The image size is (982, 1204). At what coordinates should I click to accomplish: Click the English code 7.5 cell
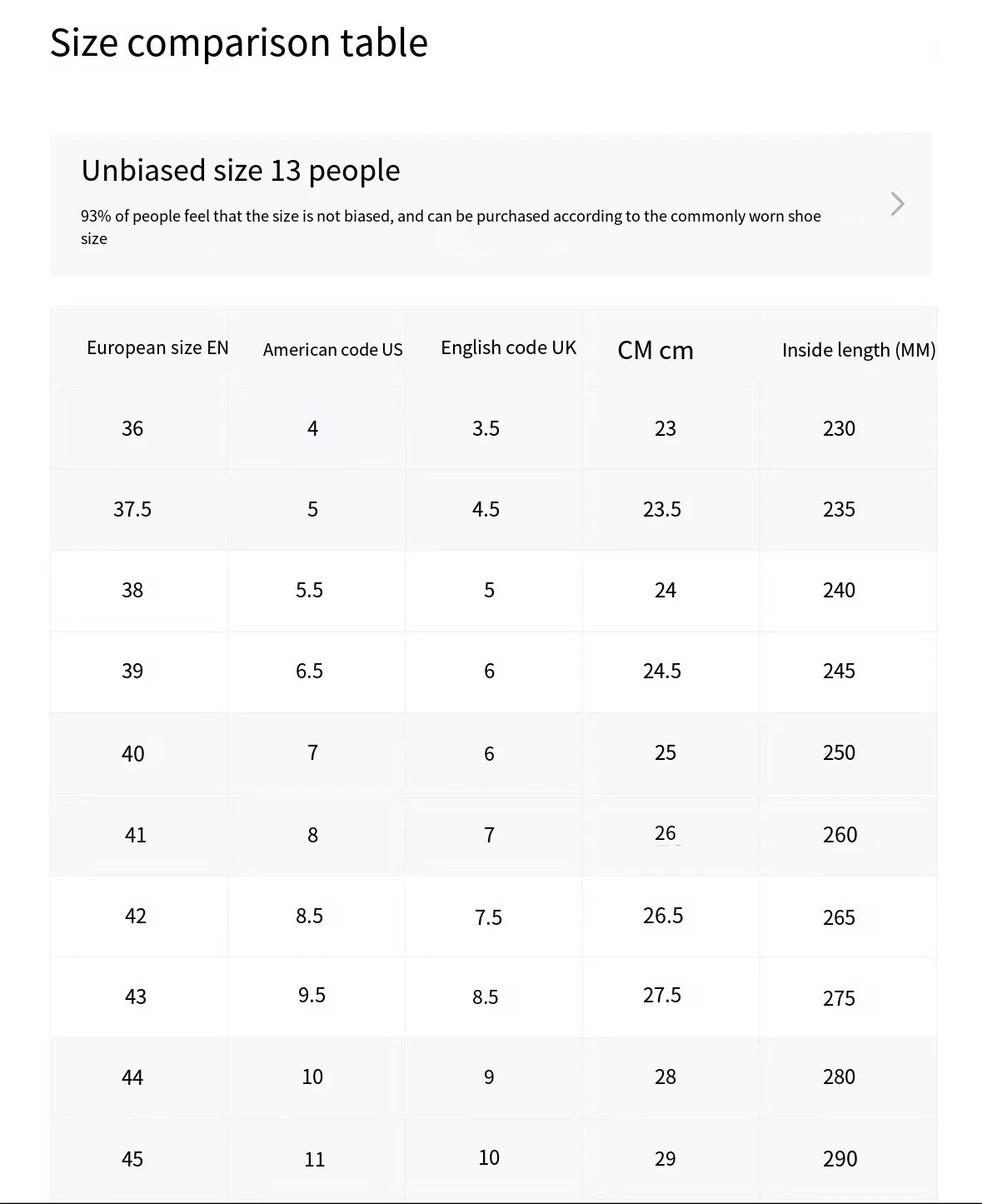pos(488,918)
